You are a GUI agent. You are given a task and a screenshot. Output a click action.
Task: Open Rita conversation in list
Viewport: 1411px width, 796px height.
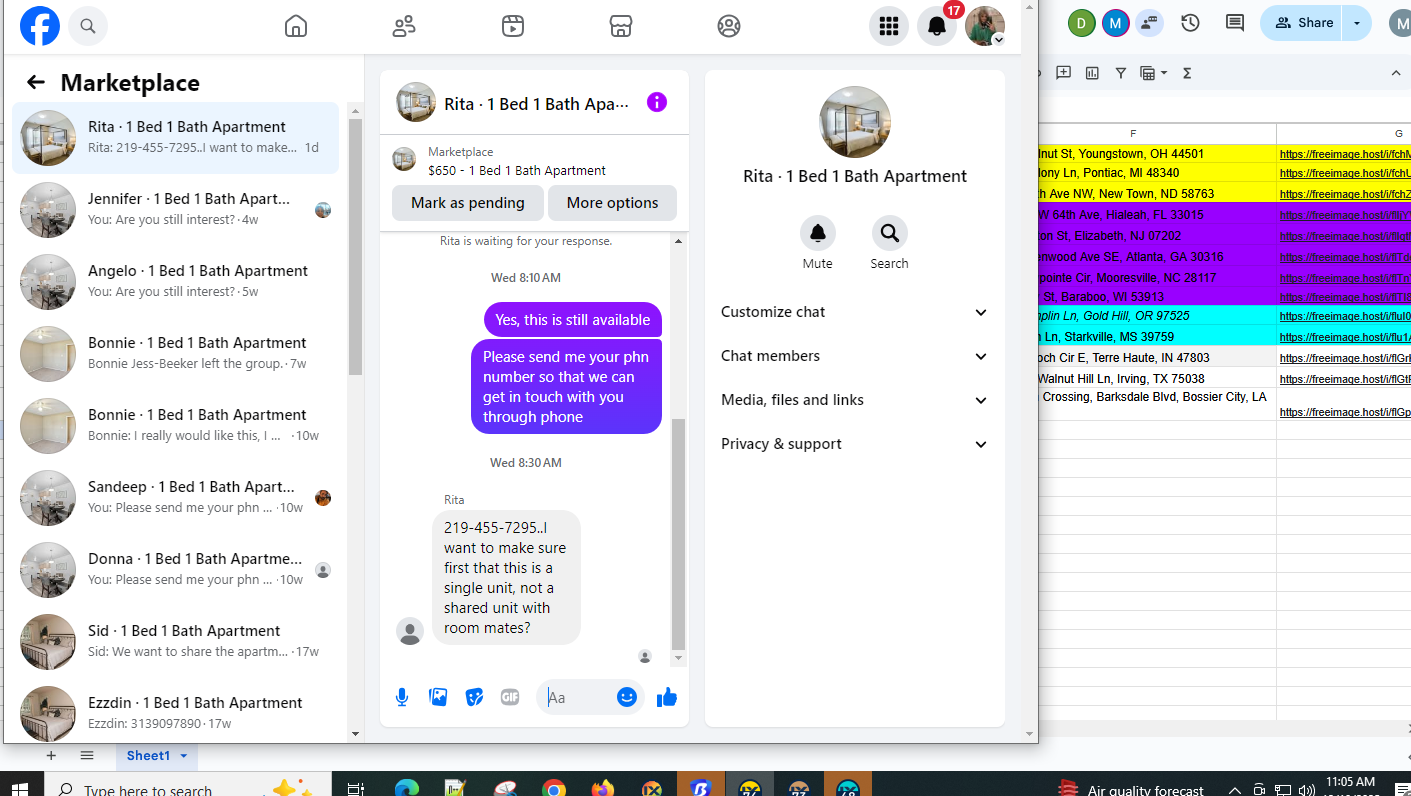(176, 138)
